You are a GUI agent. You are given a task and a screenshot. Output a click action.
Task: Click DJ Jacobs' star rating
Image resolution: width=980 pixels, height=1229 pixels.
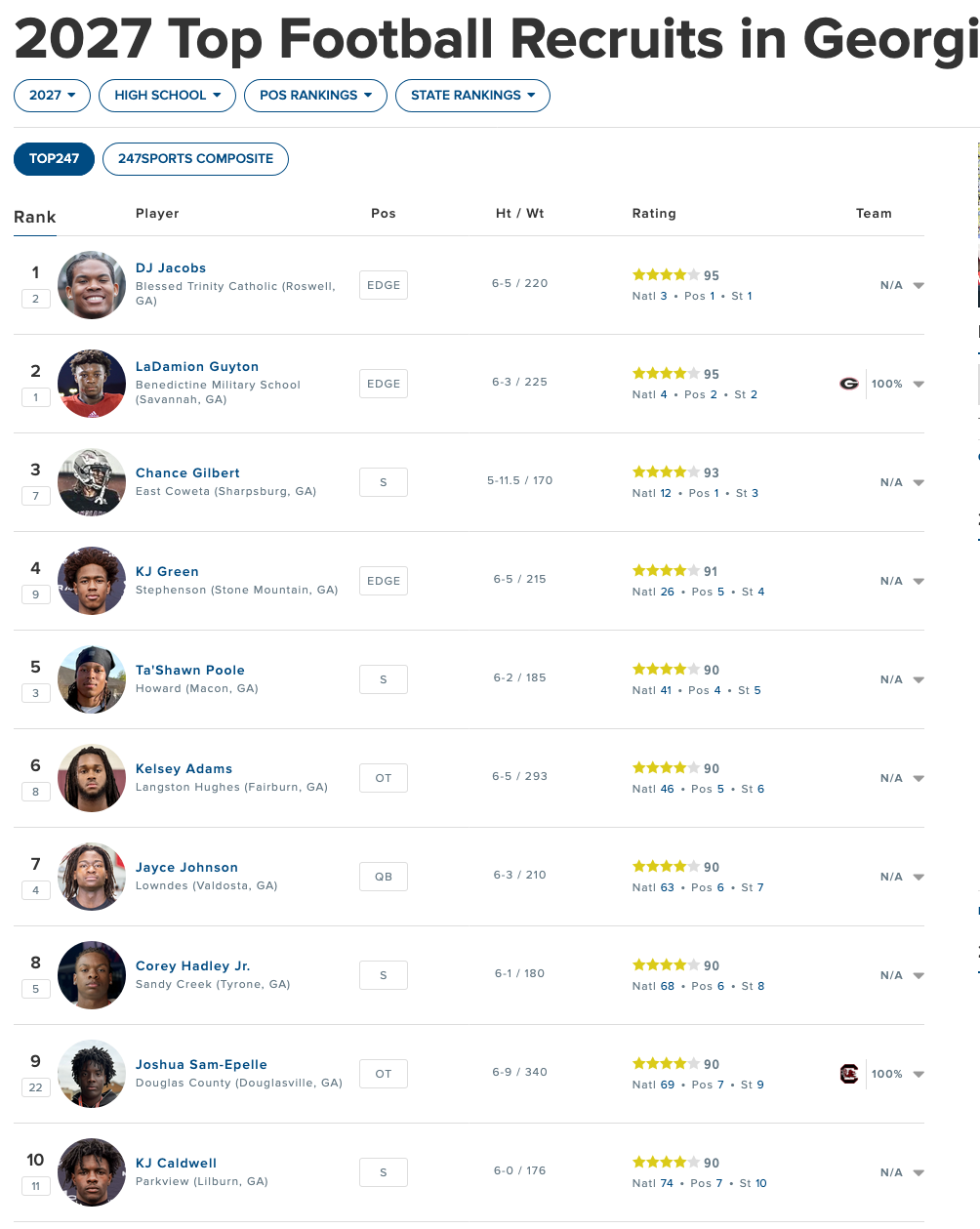(x=666, y=275)
